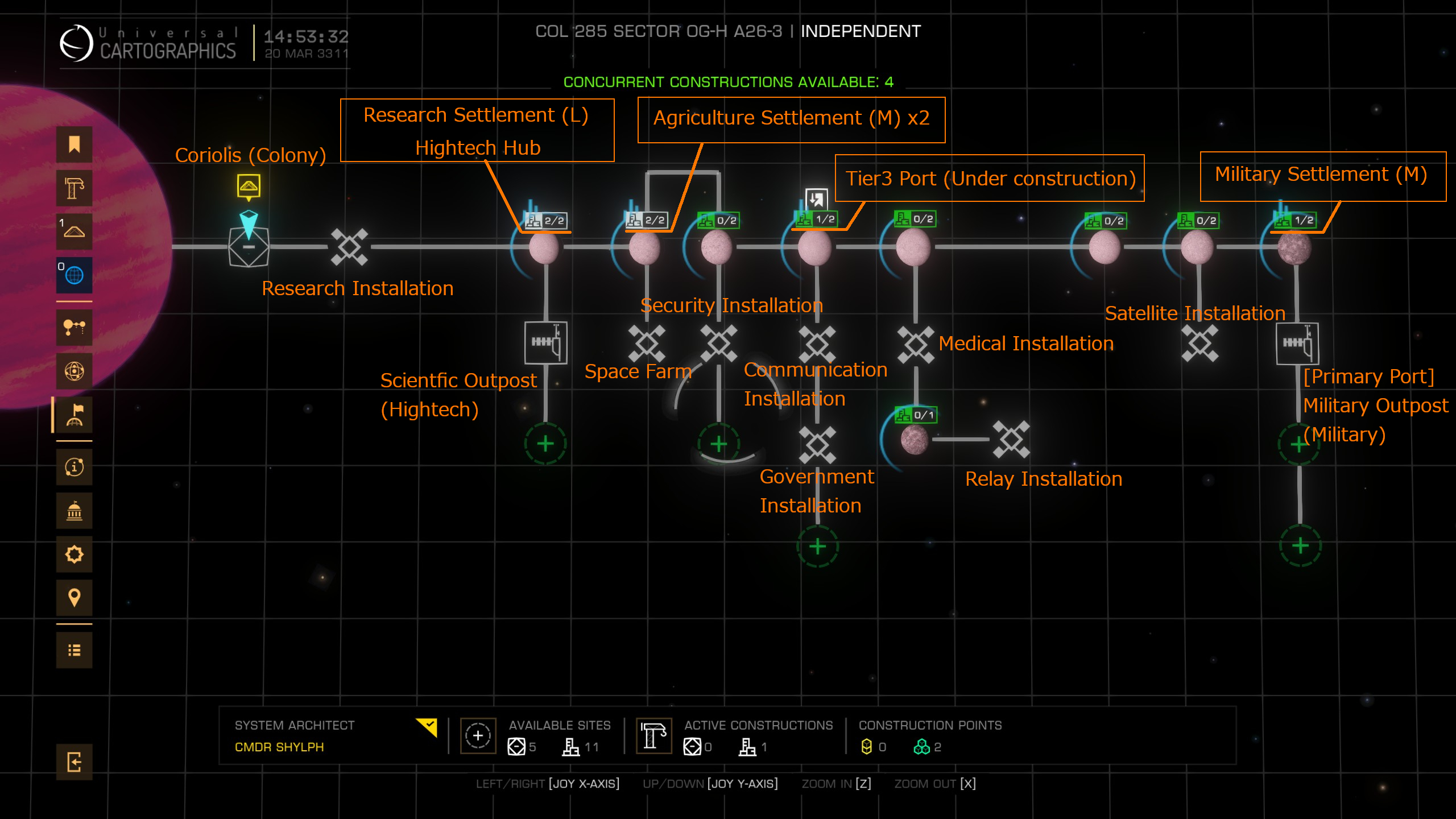This screenshot has width=1456, height=819.
Task: Click the under-construction marker above Tier3 Port
Action: [816, 200]
